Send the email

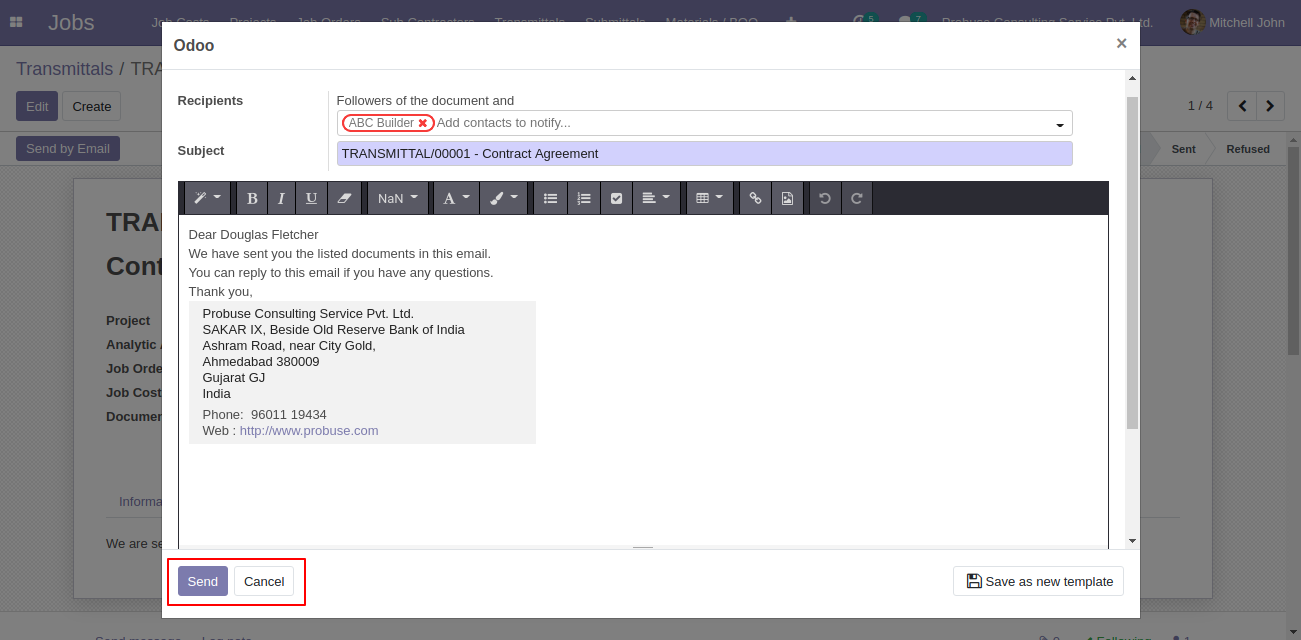203,581
